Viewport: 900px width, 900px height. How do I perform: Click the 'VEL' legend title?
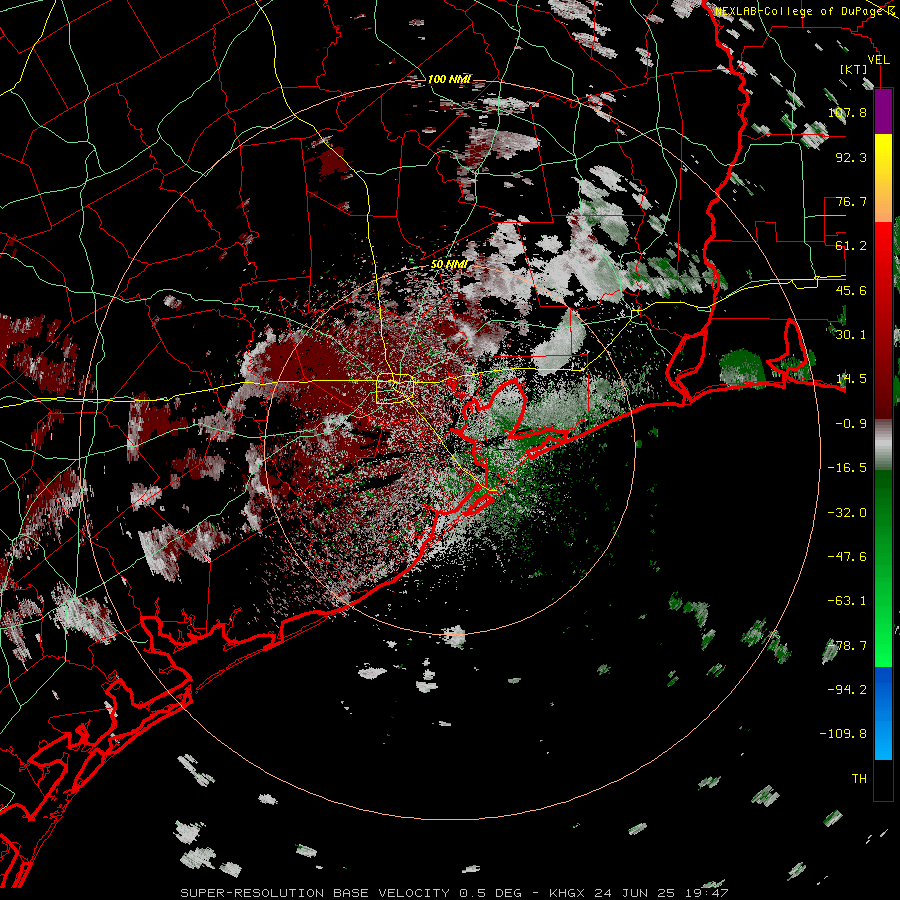tap(878, 60)
